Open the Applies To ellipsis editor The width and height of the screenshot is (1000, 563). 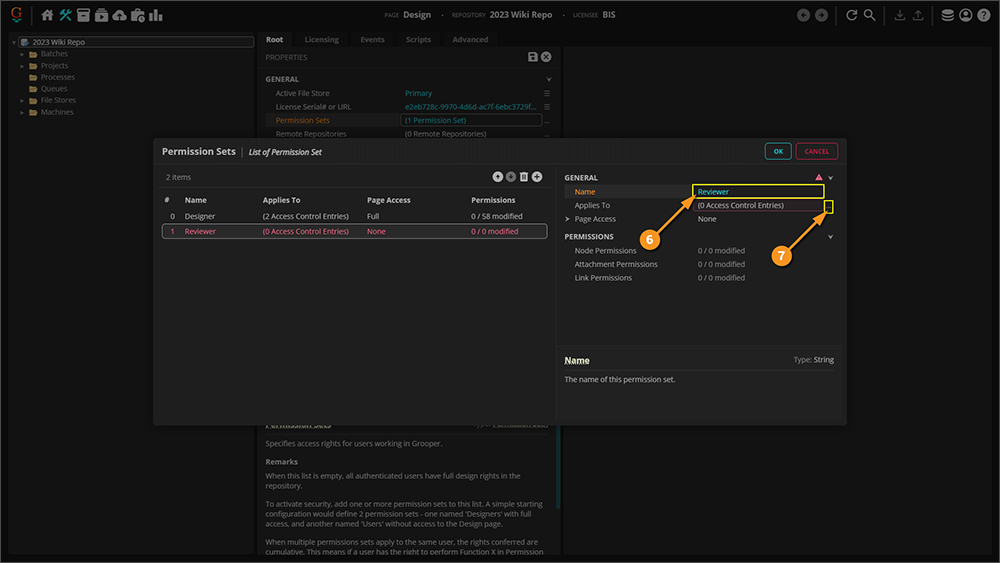pyautogui.click(x=829, y=205)
